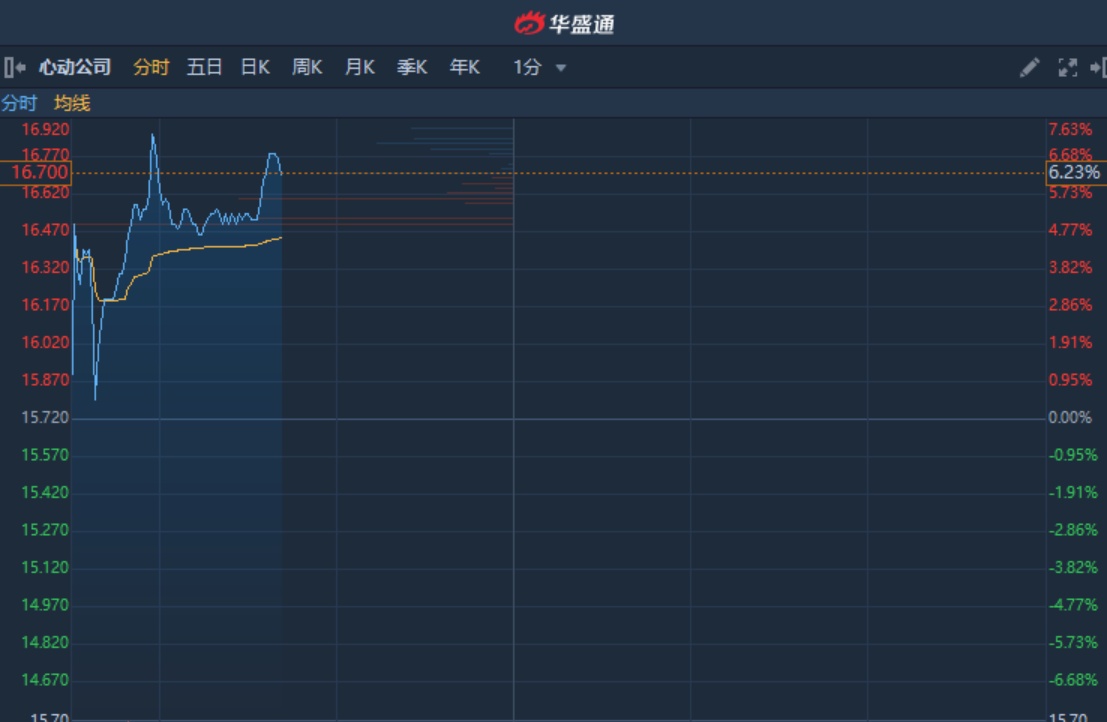Toggle the 均线 average line legend
Image resolution: width=1107 pixels, height=722 pixels.
point(72,103)
